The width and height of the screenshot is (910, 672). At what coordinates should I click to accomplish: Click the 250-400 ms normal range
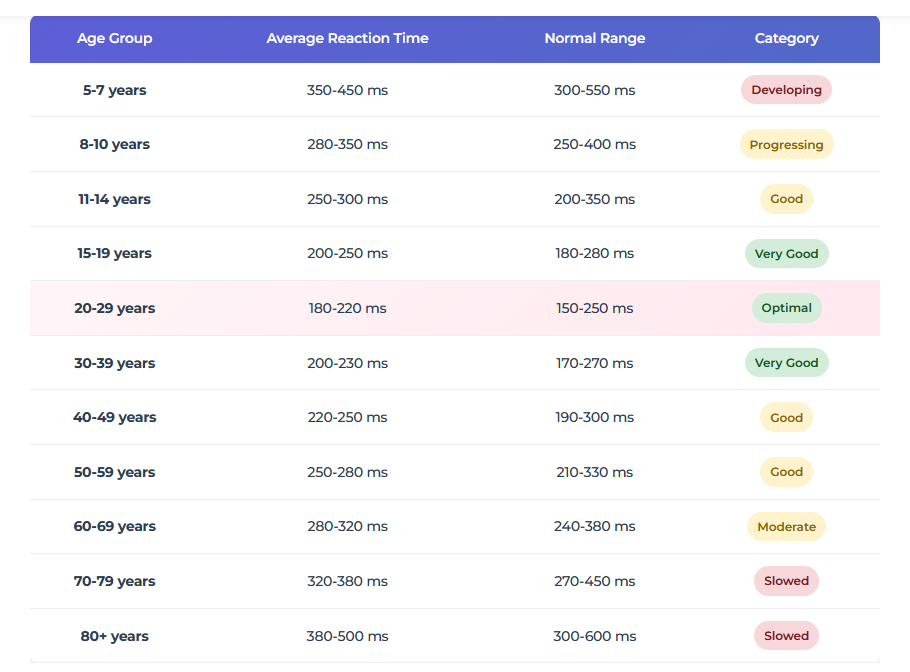[x=594, y=144]
